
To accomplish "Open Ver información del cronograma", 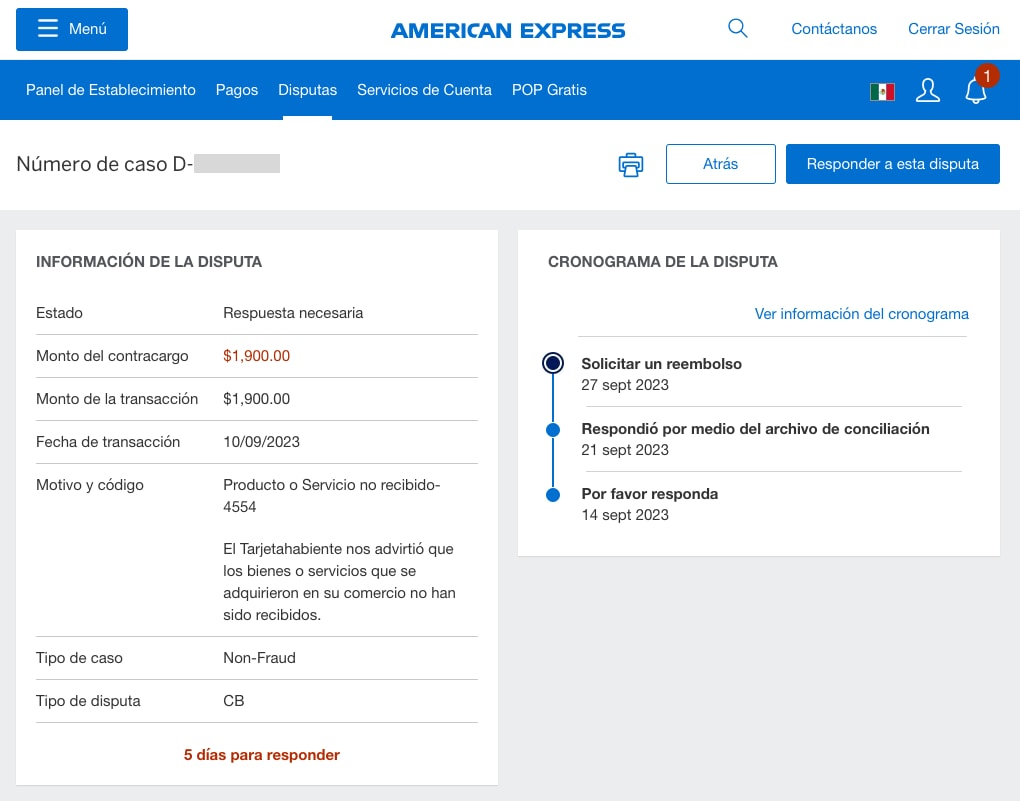I will tap(861, 313).
